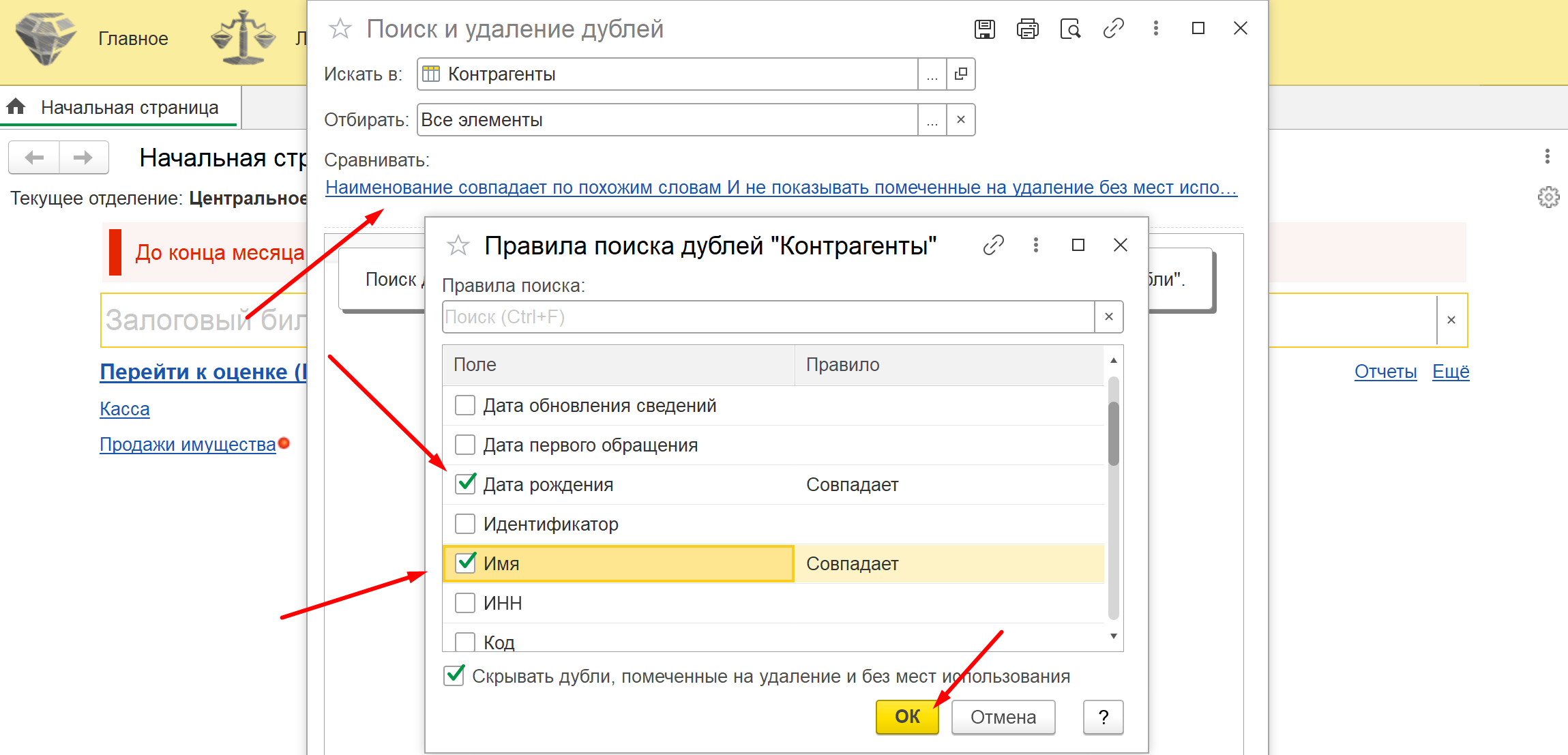Image resolution: width=1568 pixels, height=755 pixels.
Task: Uncheck the Дата рождения checkbox
Action: [465, 484]
